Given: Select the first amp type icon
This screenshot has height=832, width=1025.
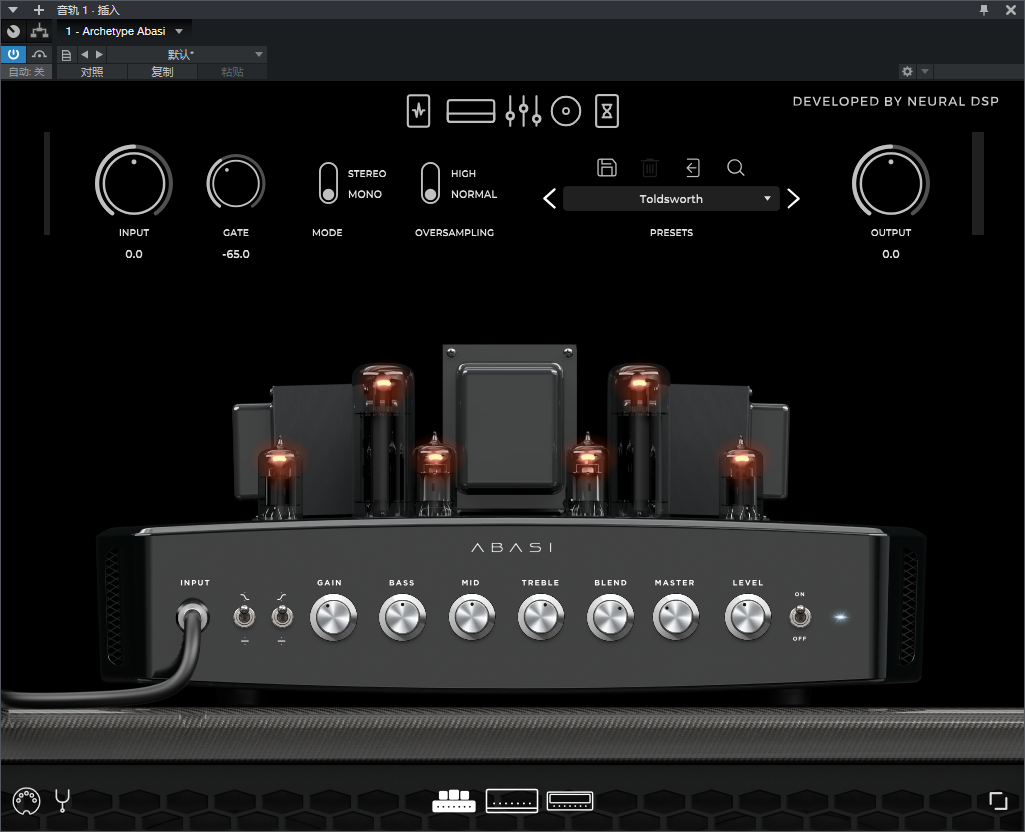Looking at the screenshot, I should (454, 801).
